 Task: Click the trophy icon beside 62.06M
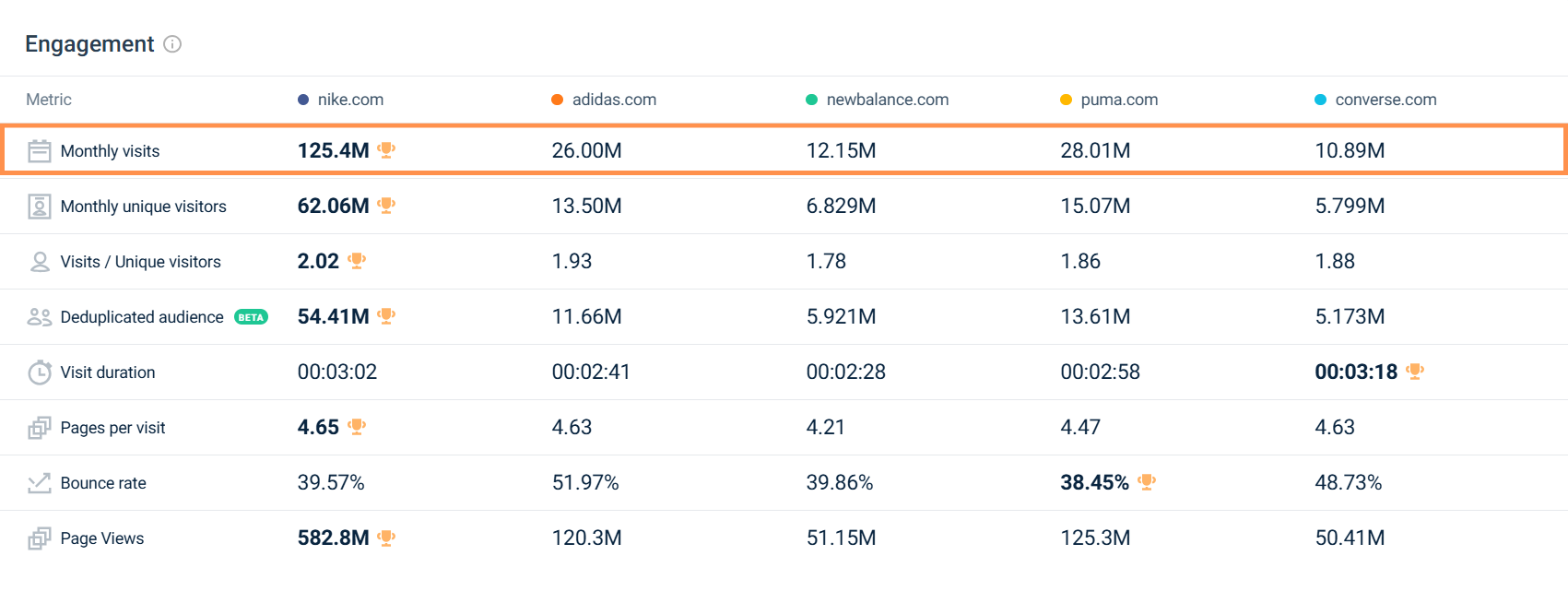pyautogui.click(x=386, y=206)
